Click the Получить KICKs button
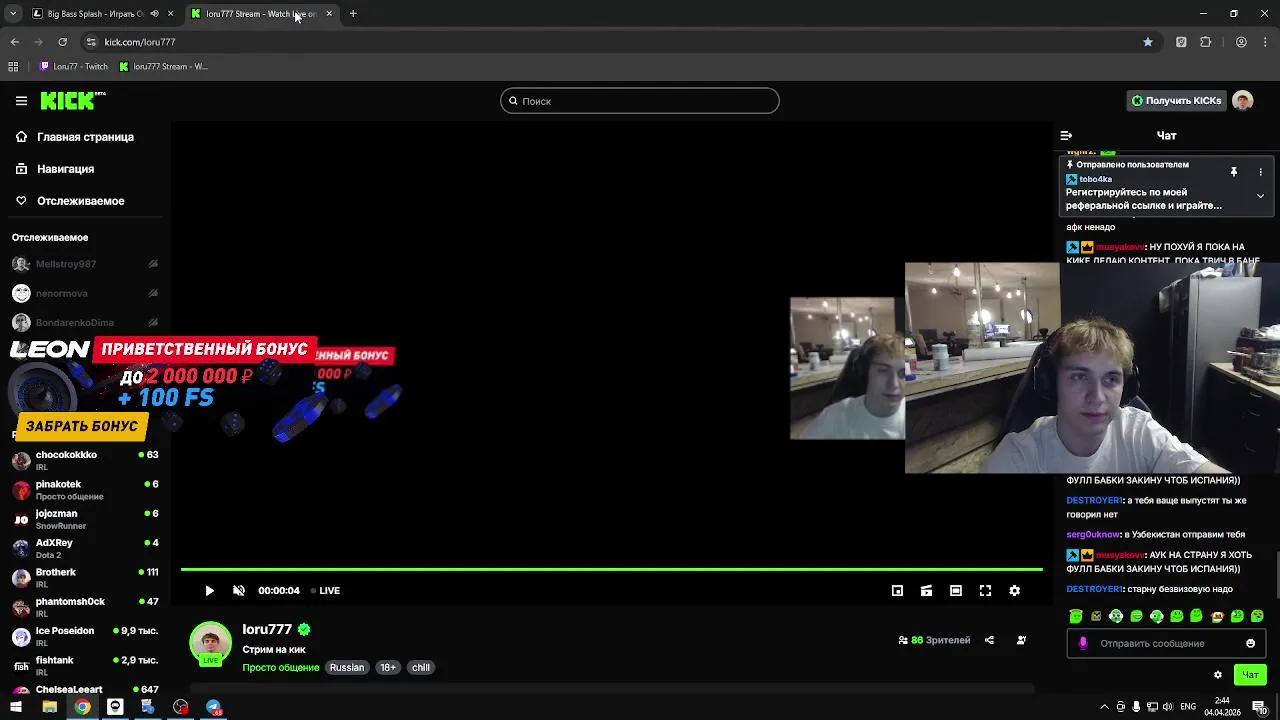The image size is (1280, 720). (1176, 101)
